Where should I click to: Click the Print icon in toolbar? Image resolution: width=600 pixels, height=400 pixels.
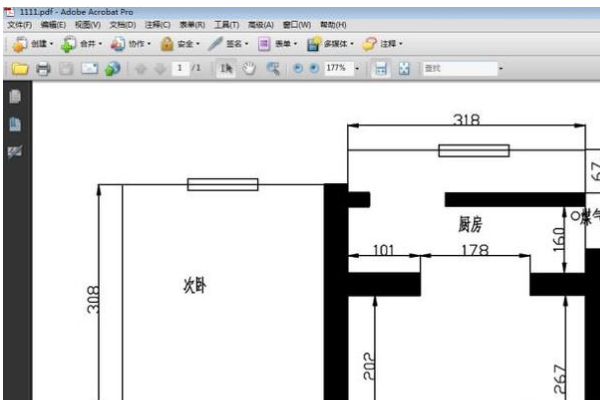43,69
